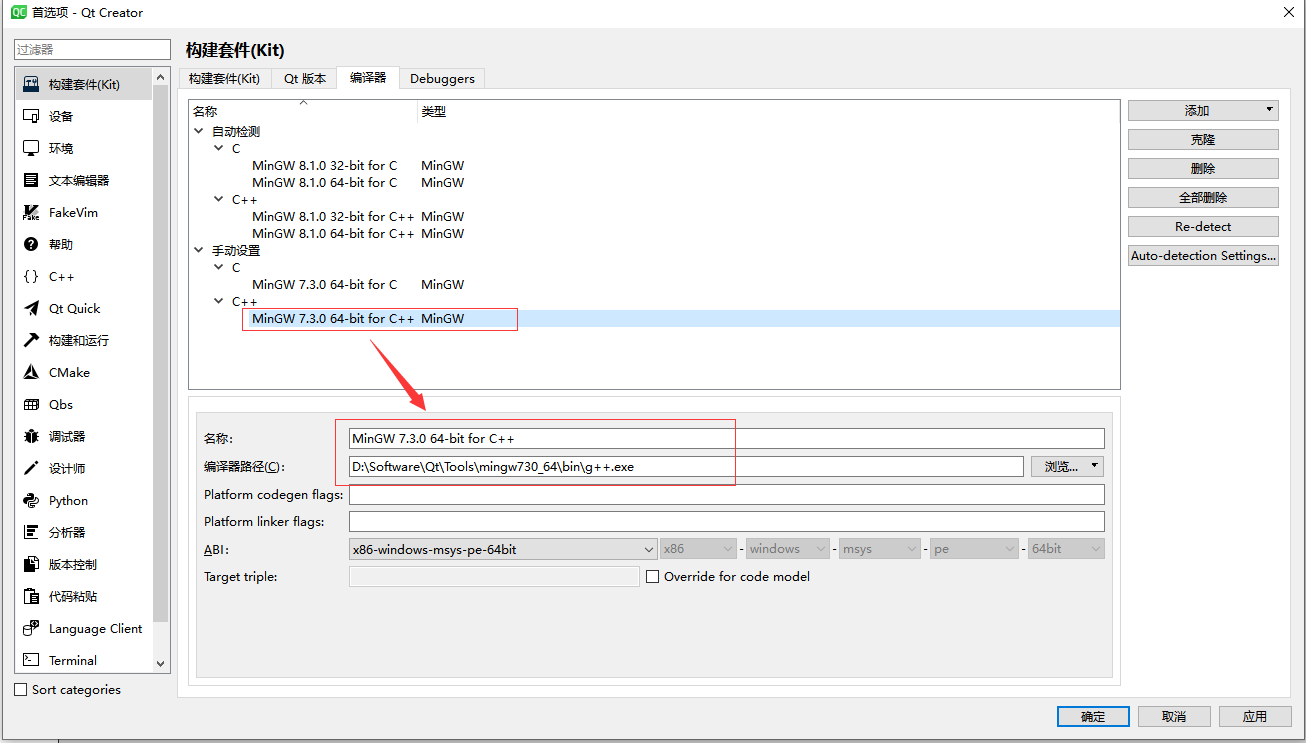The height and width of the screenshot is (743, 1306).
Task: Open the Qbs settings icon
Action: [x=31, y=404]
